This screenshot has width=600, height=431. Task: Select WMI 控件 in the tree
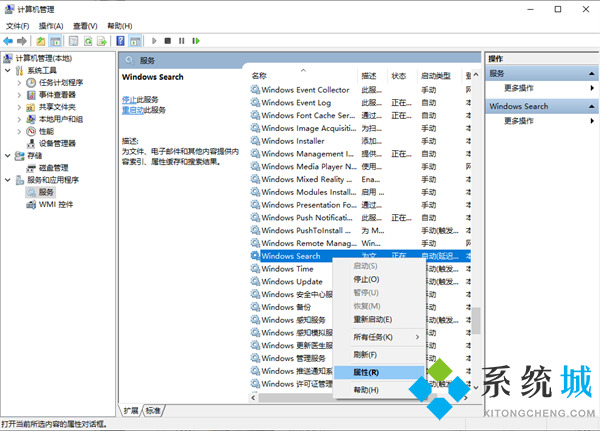pos(56,204)
